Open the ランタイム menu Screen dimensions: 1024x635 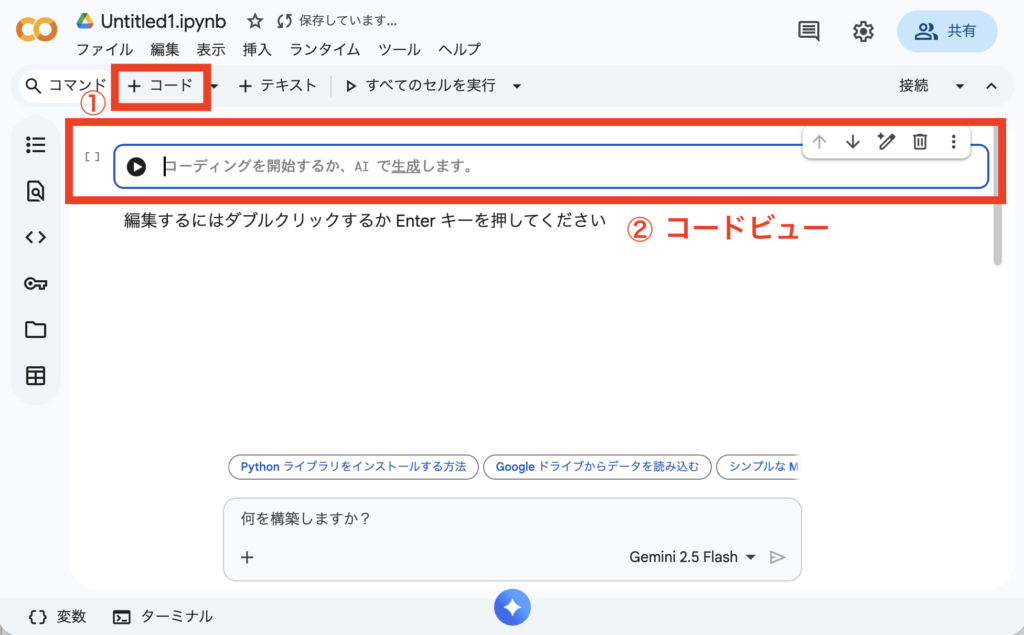(325, 49)
